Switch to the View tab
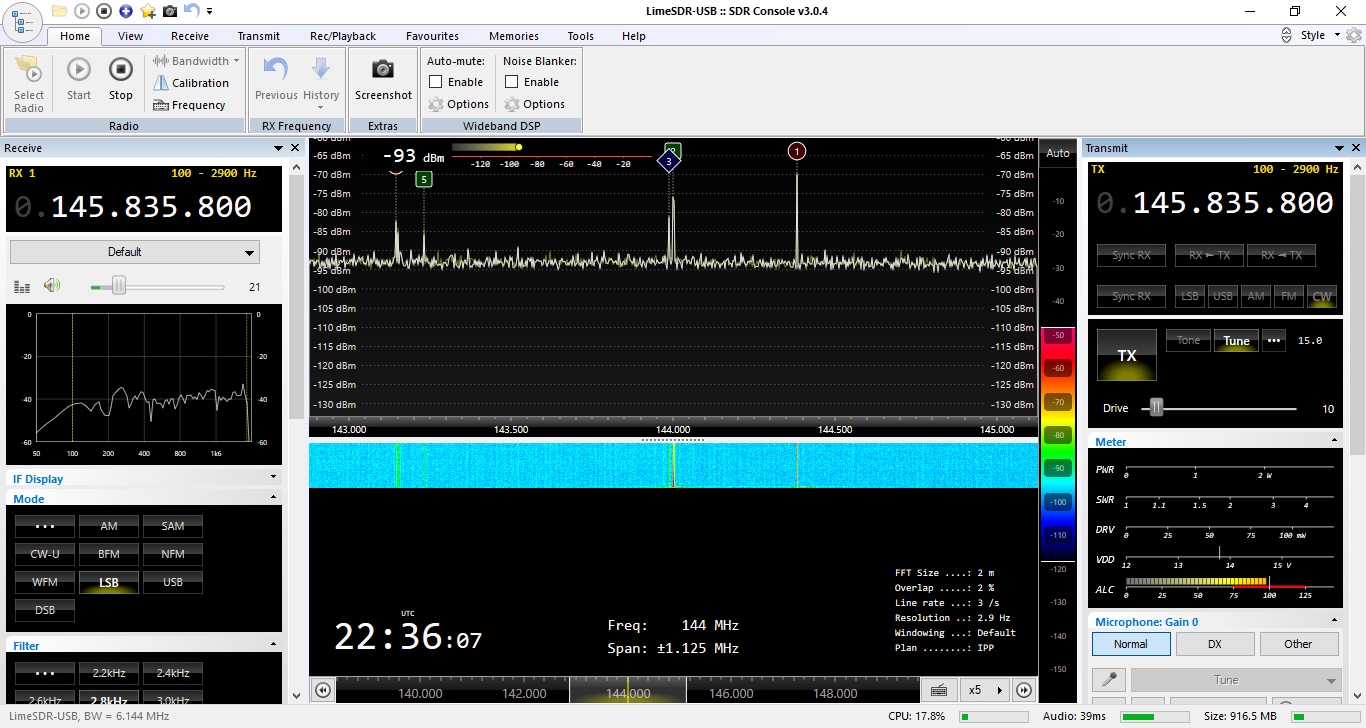 pyautogui.click(x=130, y=36)
